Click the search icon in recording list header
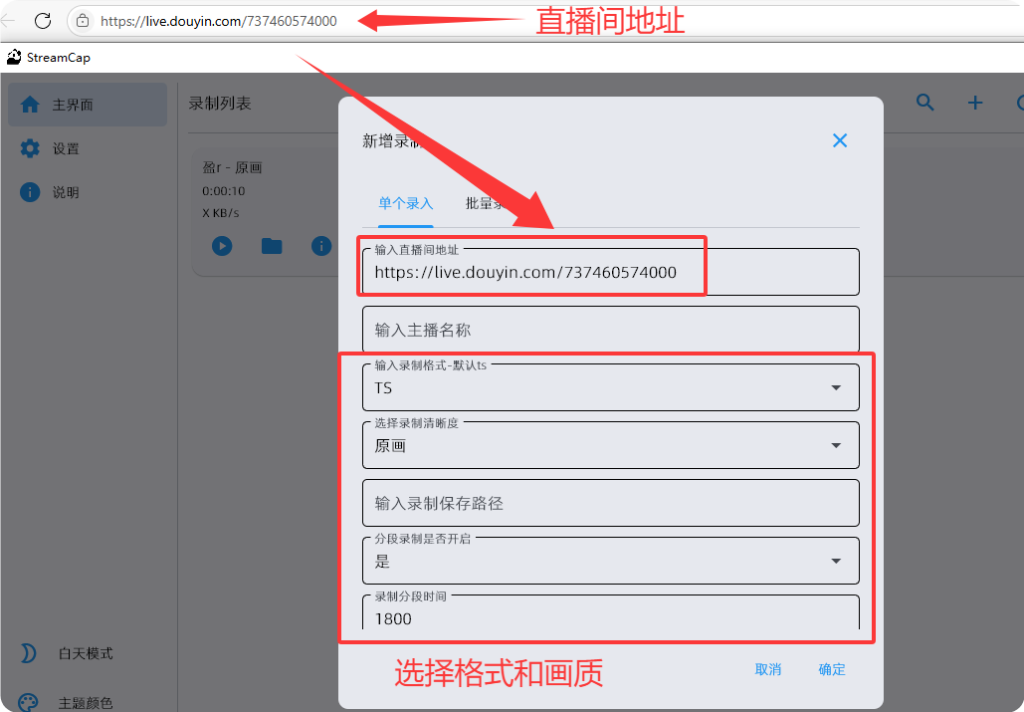Screen dimensions: 1024x712 925,103
